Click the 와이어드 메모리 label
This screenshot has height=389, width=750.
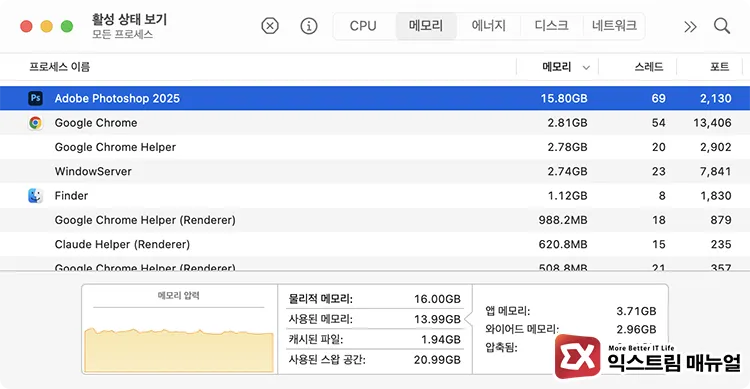(x=521, y=329)
